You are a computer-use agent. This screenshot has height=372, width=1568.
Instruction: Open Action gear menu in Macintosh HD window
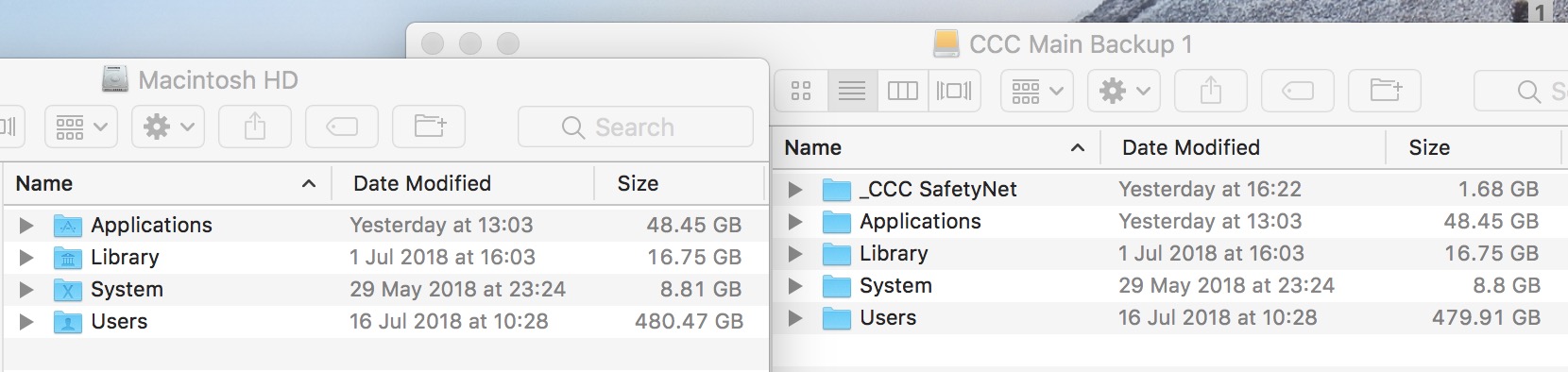pyautogui.click(x=168, y=127)
